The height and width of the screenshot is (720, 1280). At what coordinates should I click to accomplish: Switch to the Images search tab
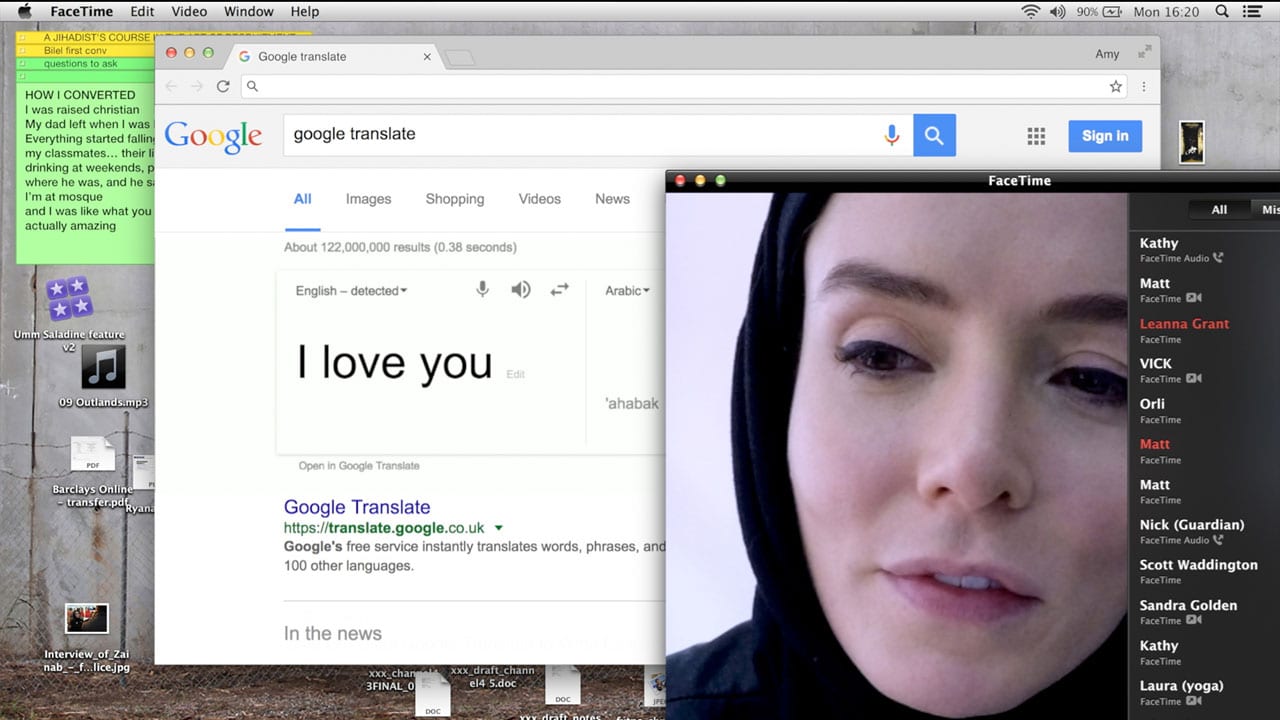pyautogui.click(x=368, y=199)
